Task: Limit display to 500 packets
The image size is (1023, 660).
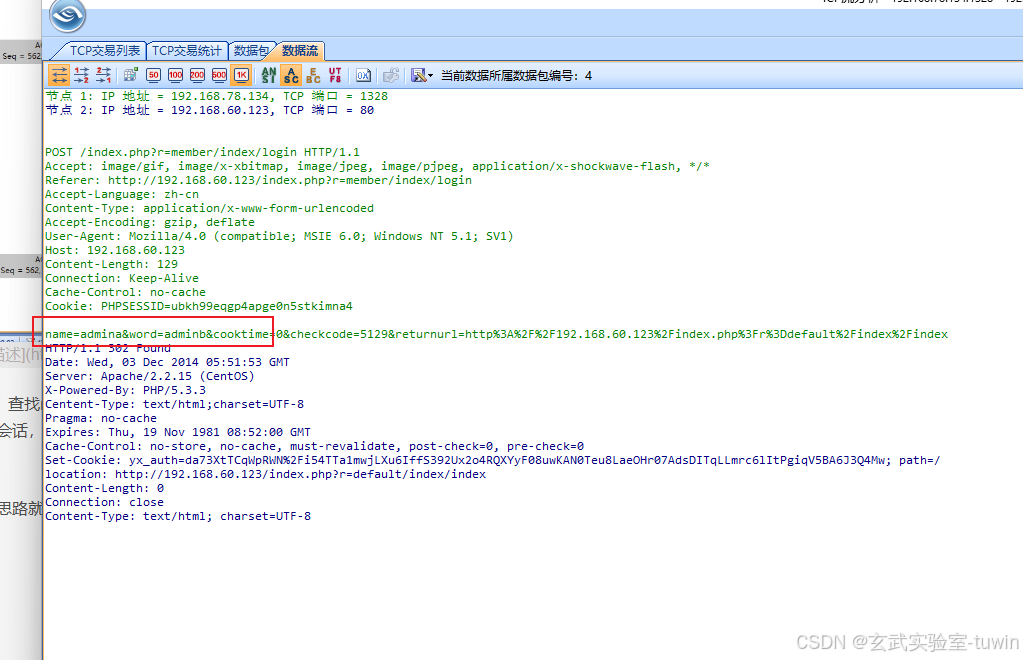Action: (x=219, y=76)
